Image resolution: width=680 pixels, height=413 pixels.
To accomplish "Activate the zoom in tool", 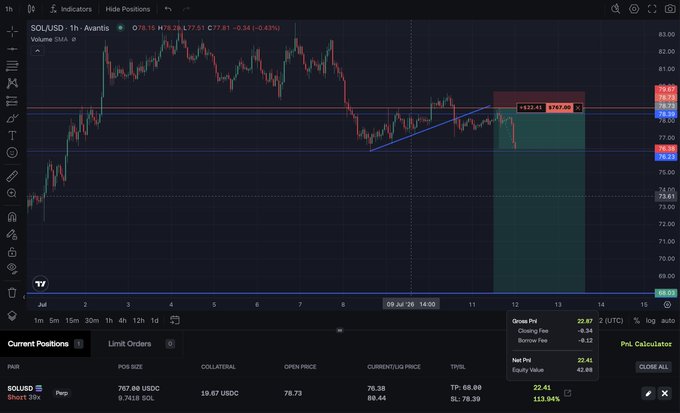I will point(12,193).
